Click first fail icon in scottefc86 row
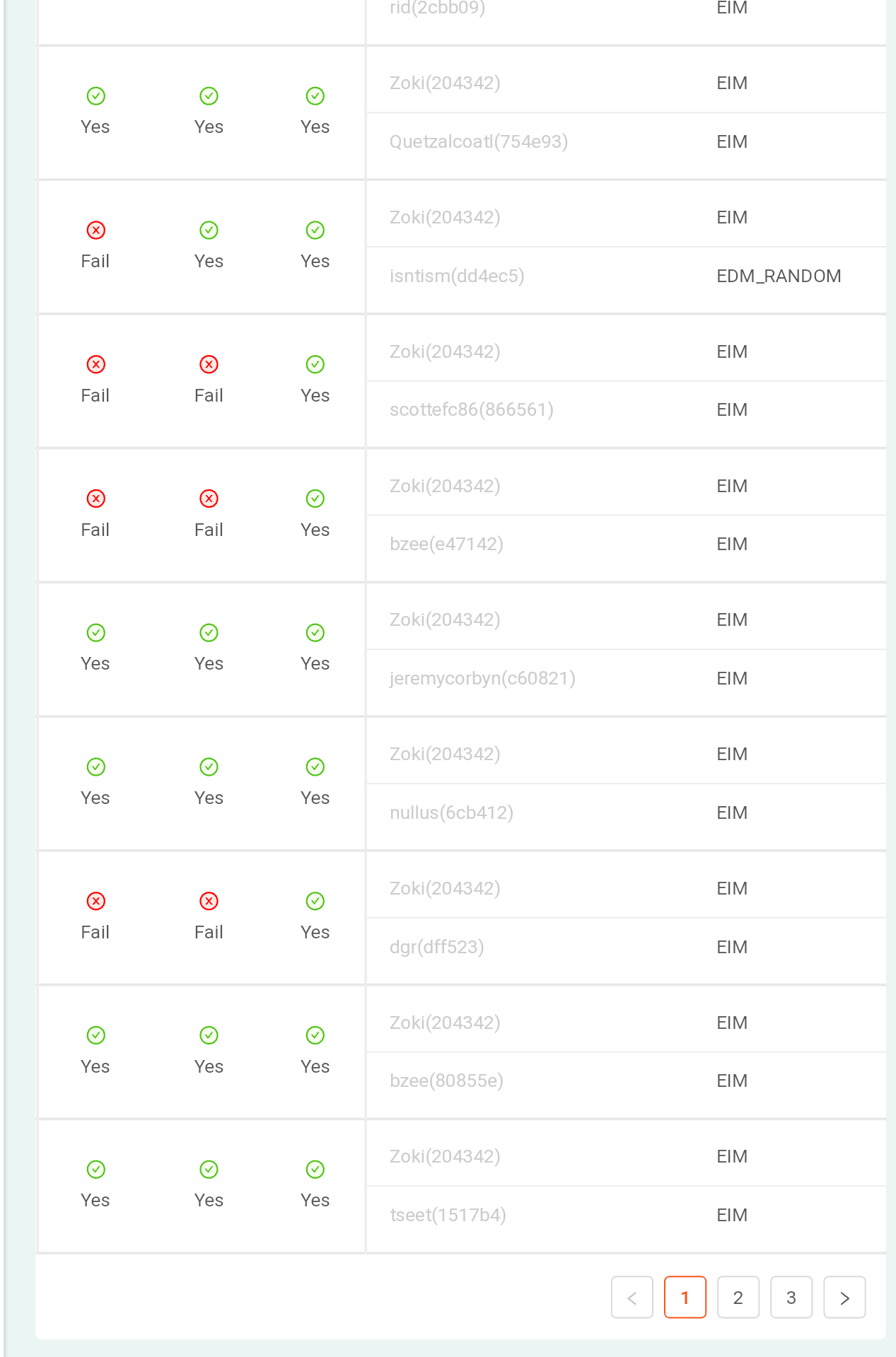896x1357 pixels. [x=95, y=365]
